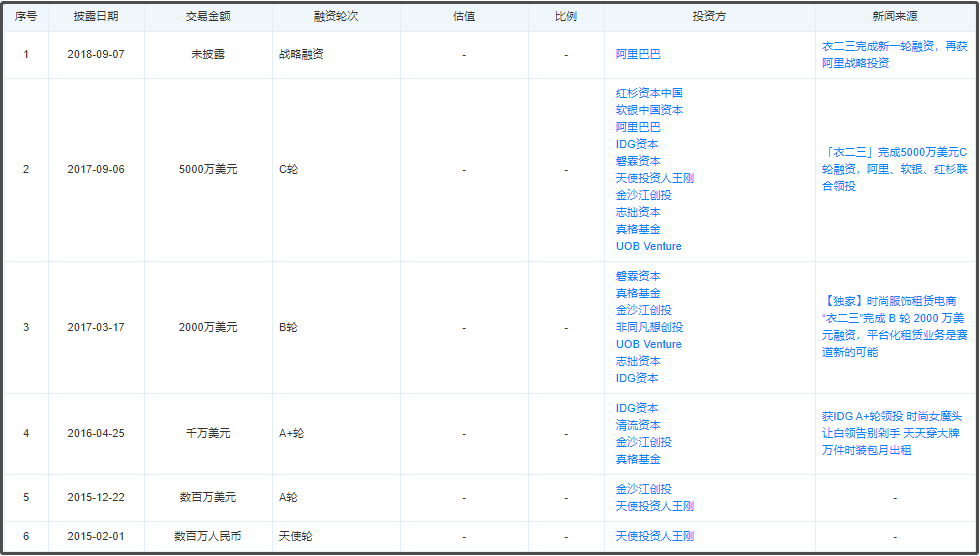Open 阿里巴巴 investor link in 战略融资 row
The height and width of the screenshot is (556, 980).
point(638,54)
